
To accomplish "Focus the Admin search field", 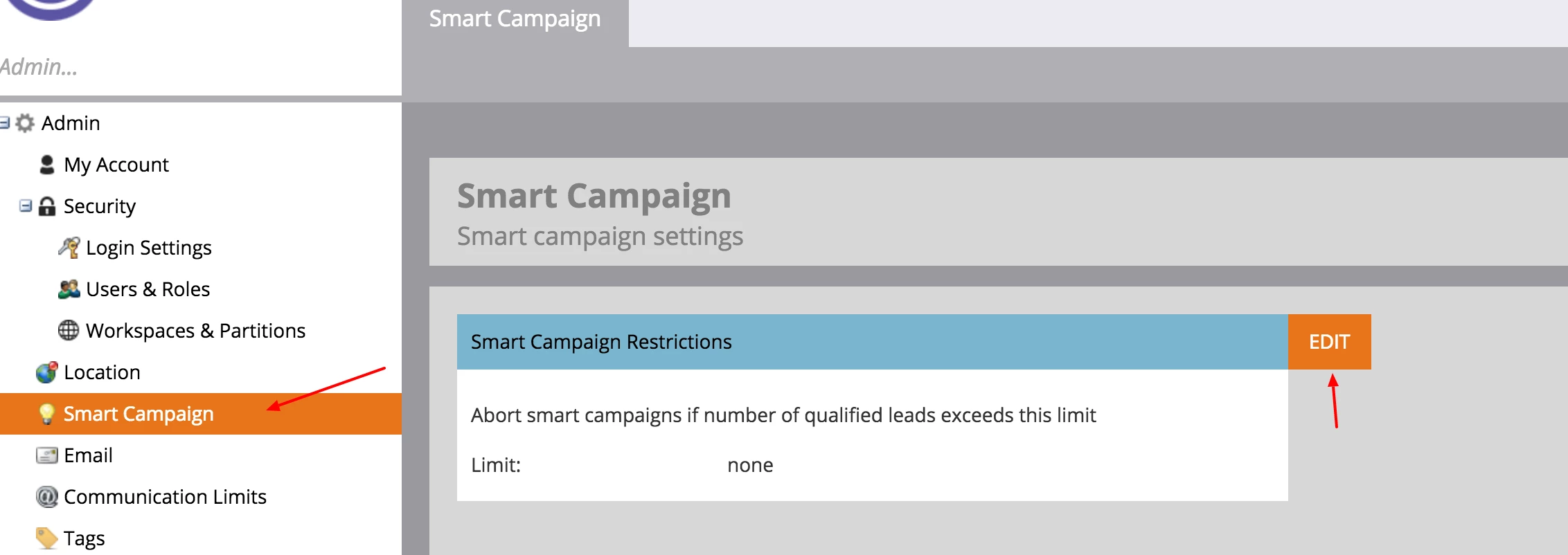I will point(194,67).
